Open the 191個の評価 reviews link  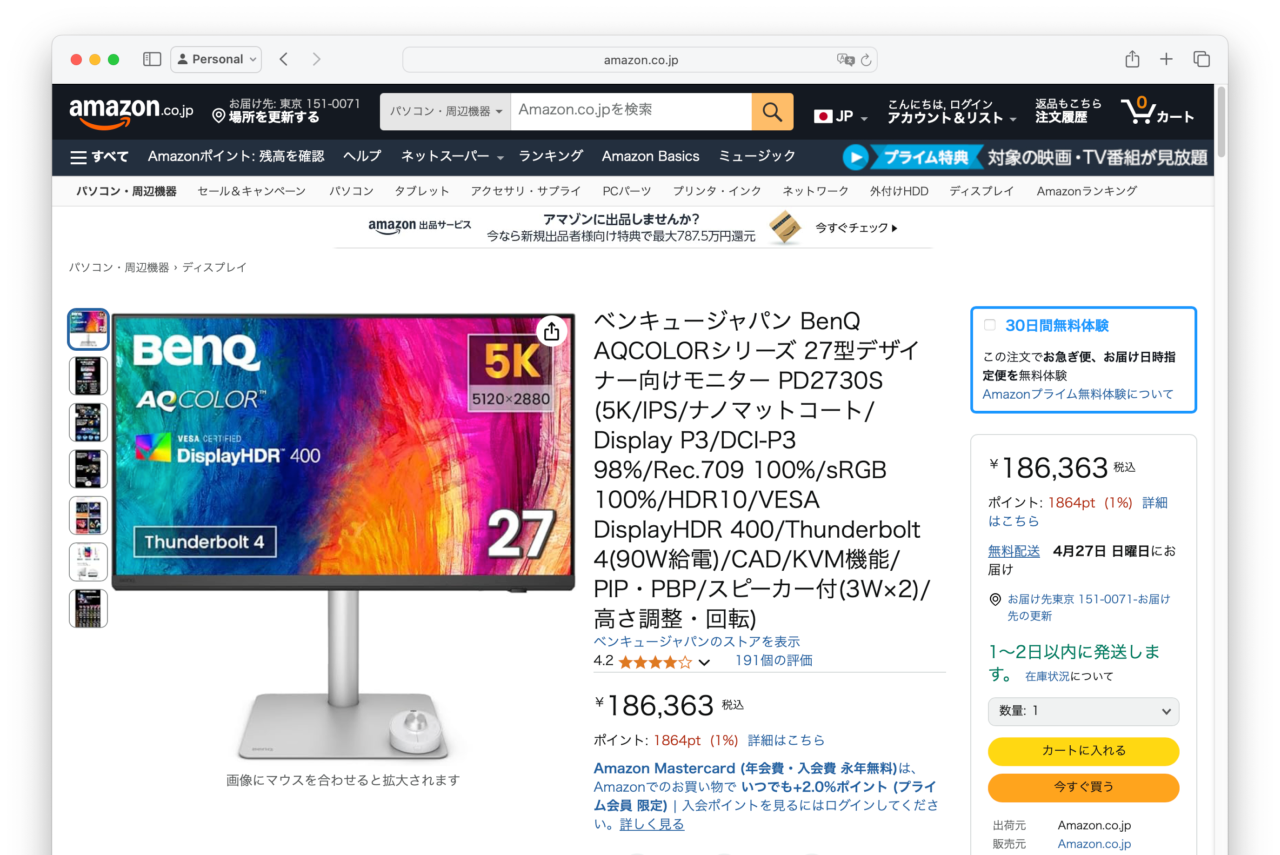(x=774, y=661)
